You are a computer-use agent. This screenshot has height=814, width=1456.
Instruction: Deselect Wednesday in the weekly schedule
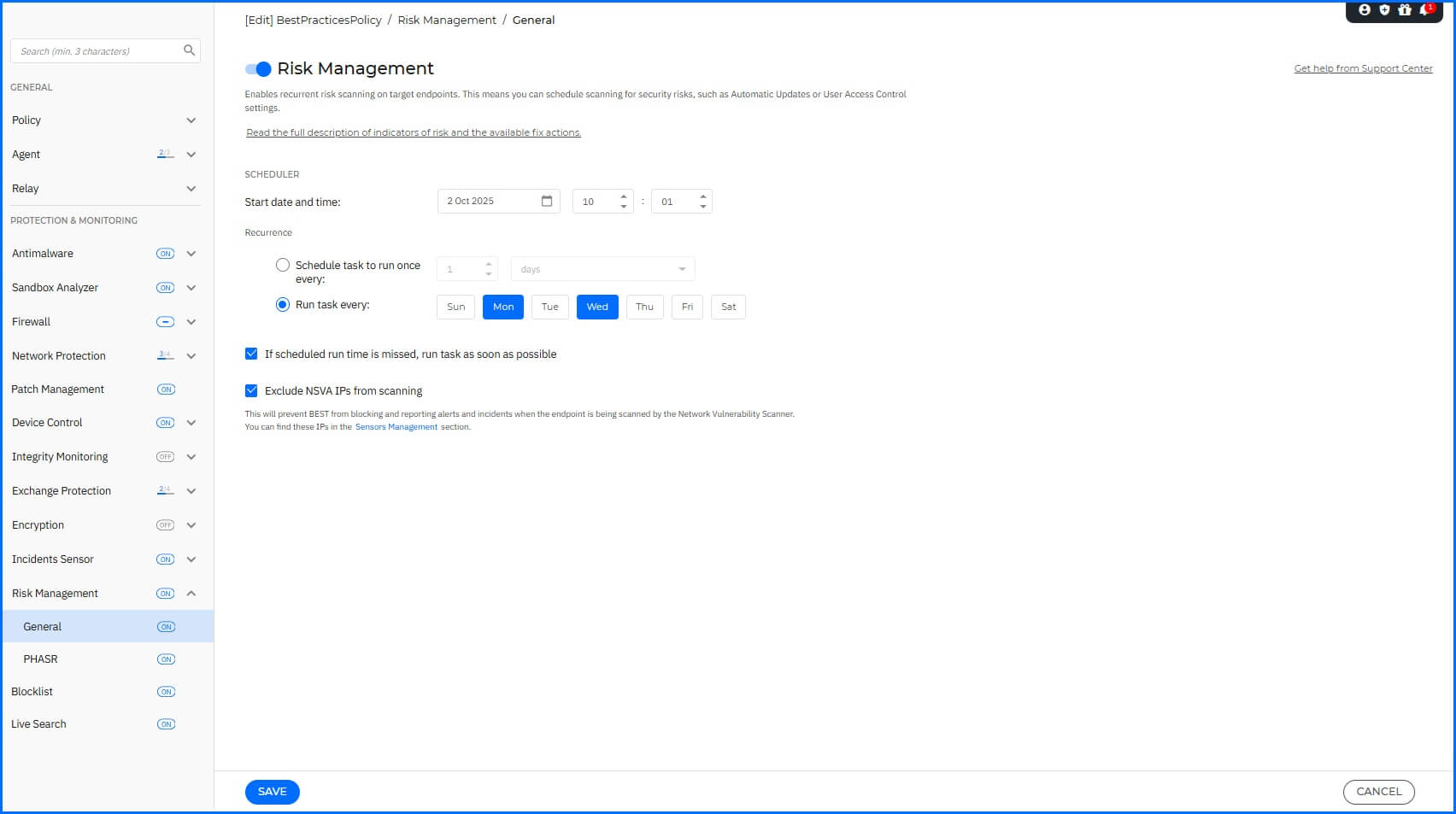click(x=596, y=307)
